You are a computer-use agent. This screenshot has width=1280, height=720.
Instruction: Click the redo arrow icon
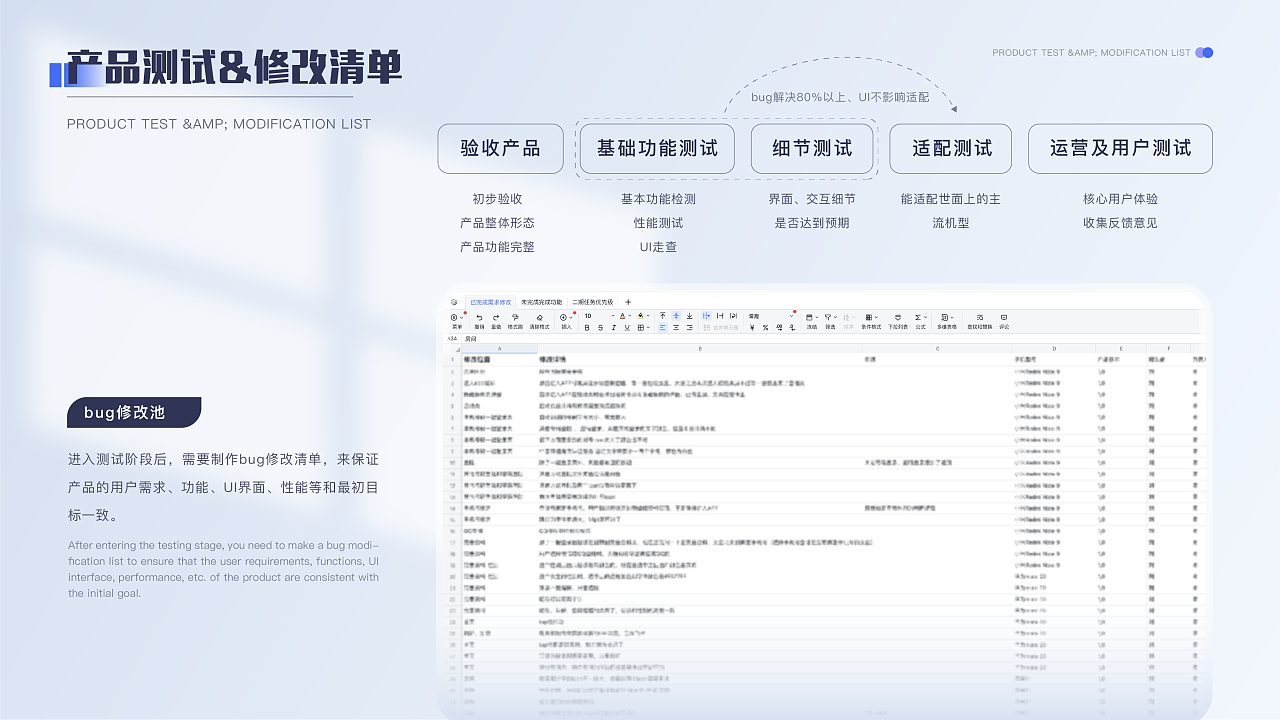(496, 317)
